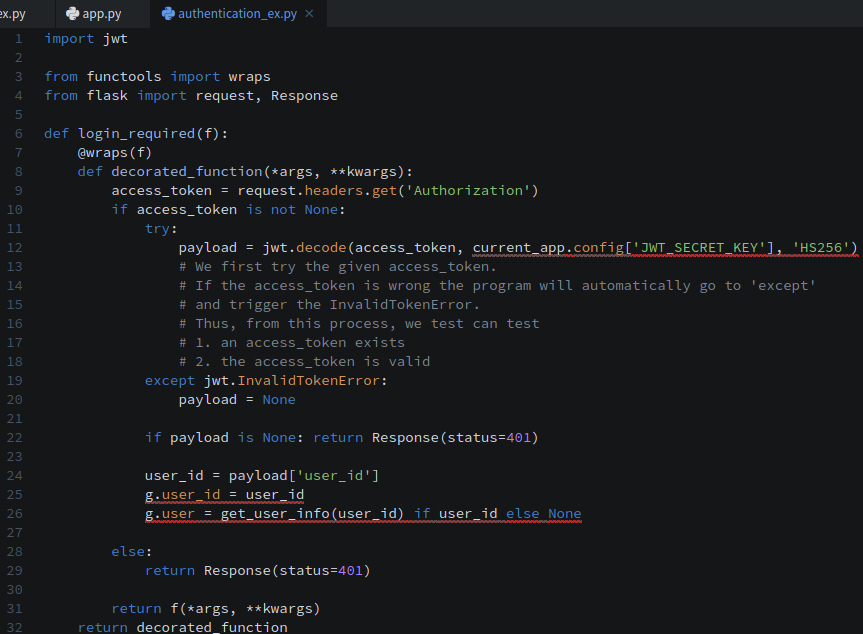Screen dimensions: 863x634
Task: Click underlined 'current_app' on line 12
Action: point(518,248)
